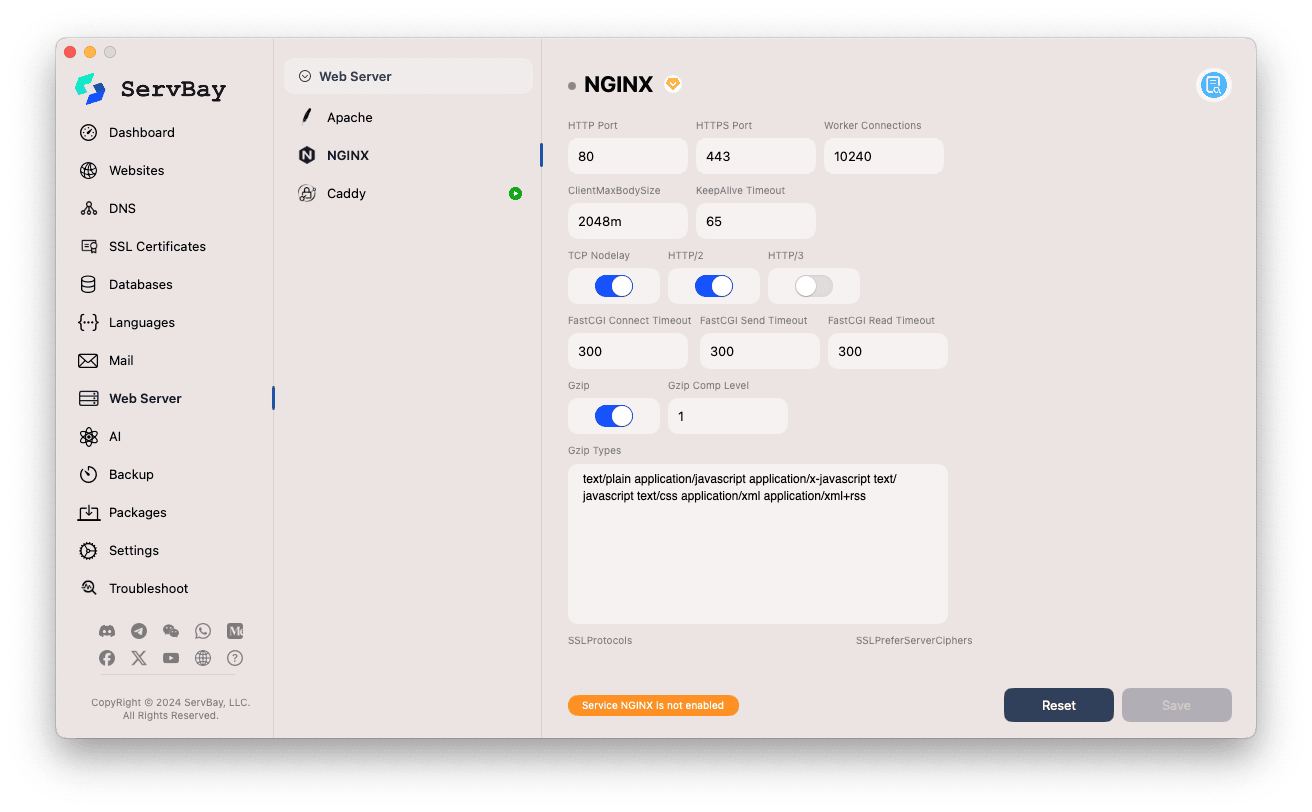This screenshot has height=812, width=1312.
Task: Click the Reset button
Action: pos(1058,705)
